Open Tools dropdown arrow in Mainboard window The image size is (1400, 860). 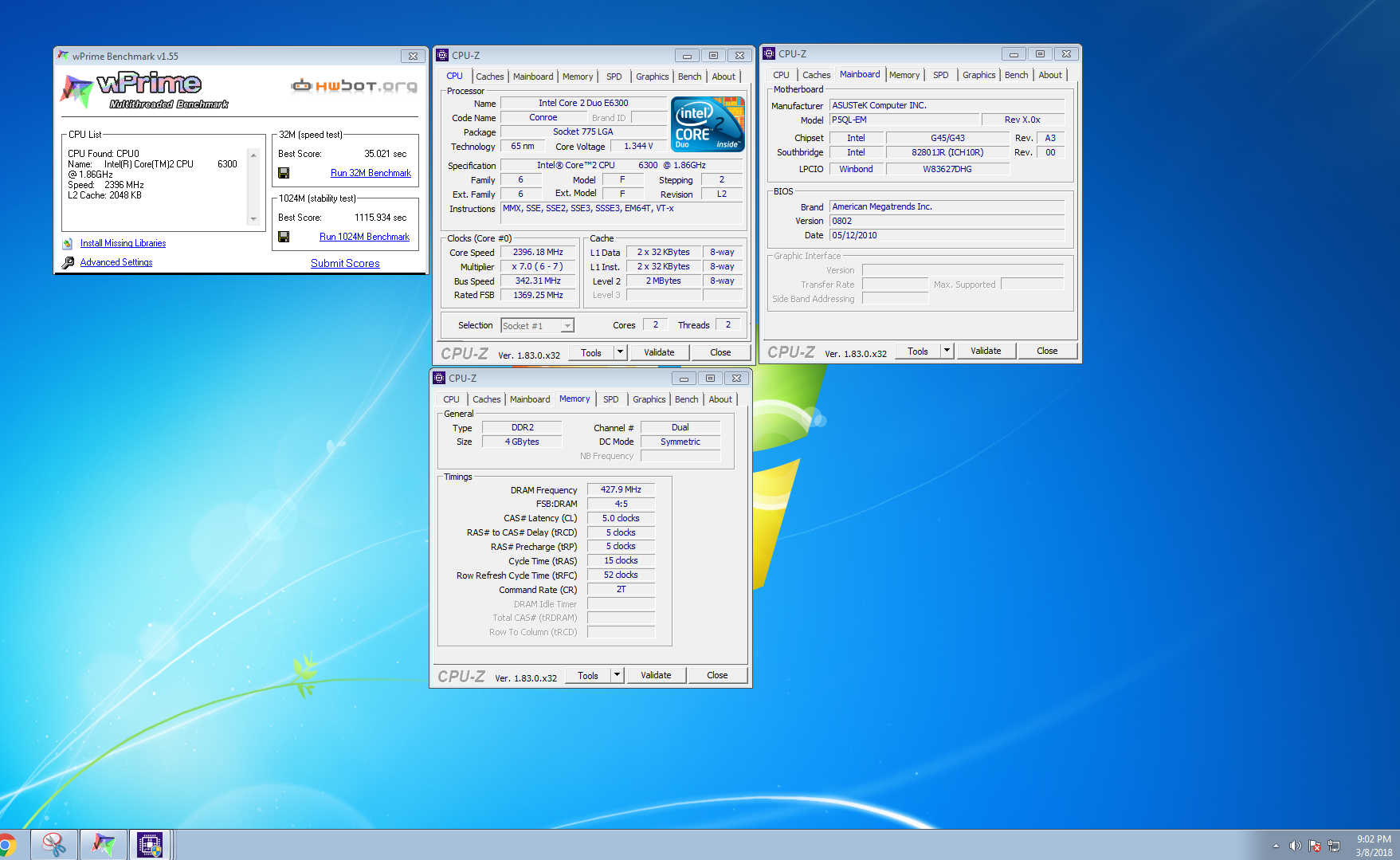[947, 351]
